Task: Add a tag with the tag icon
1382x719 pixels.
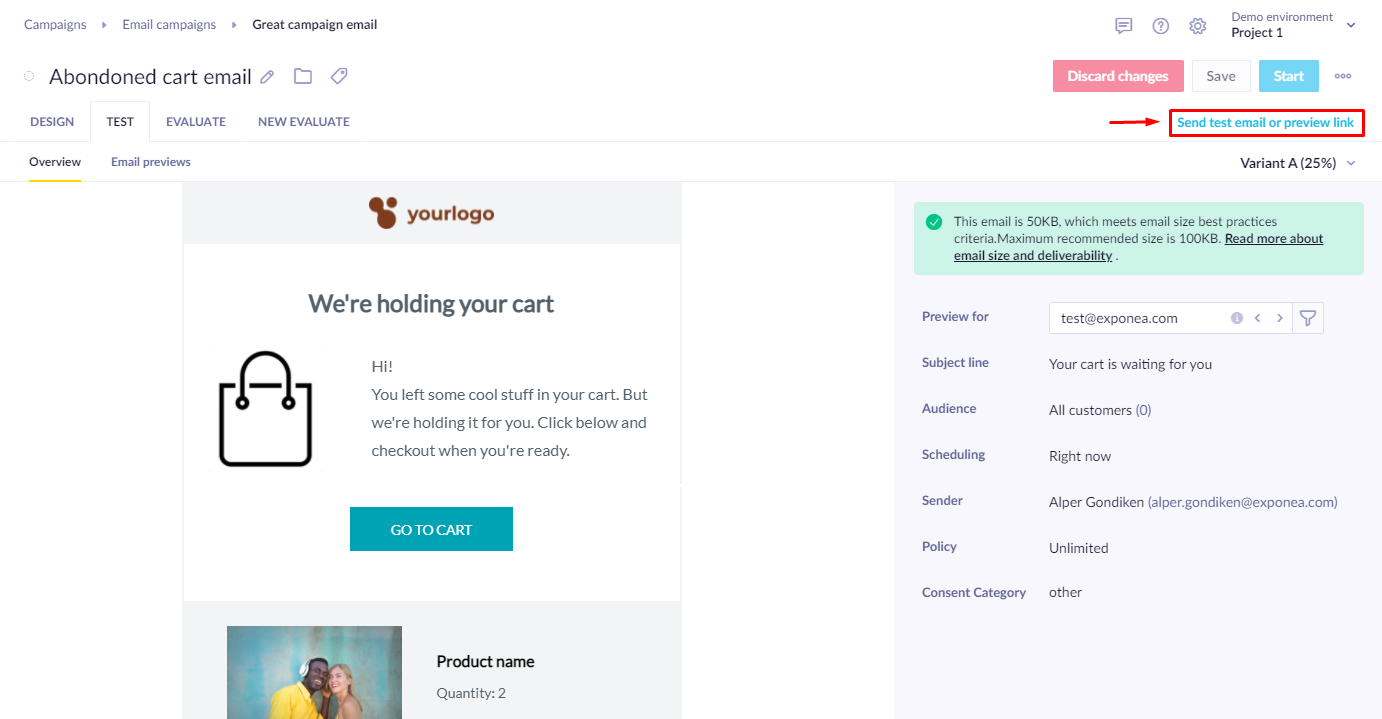Action: [x=339, y=76]
